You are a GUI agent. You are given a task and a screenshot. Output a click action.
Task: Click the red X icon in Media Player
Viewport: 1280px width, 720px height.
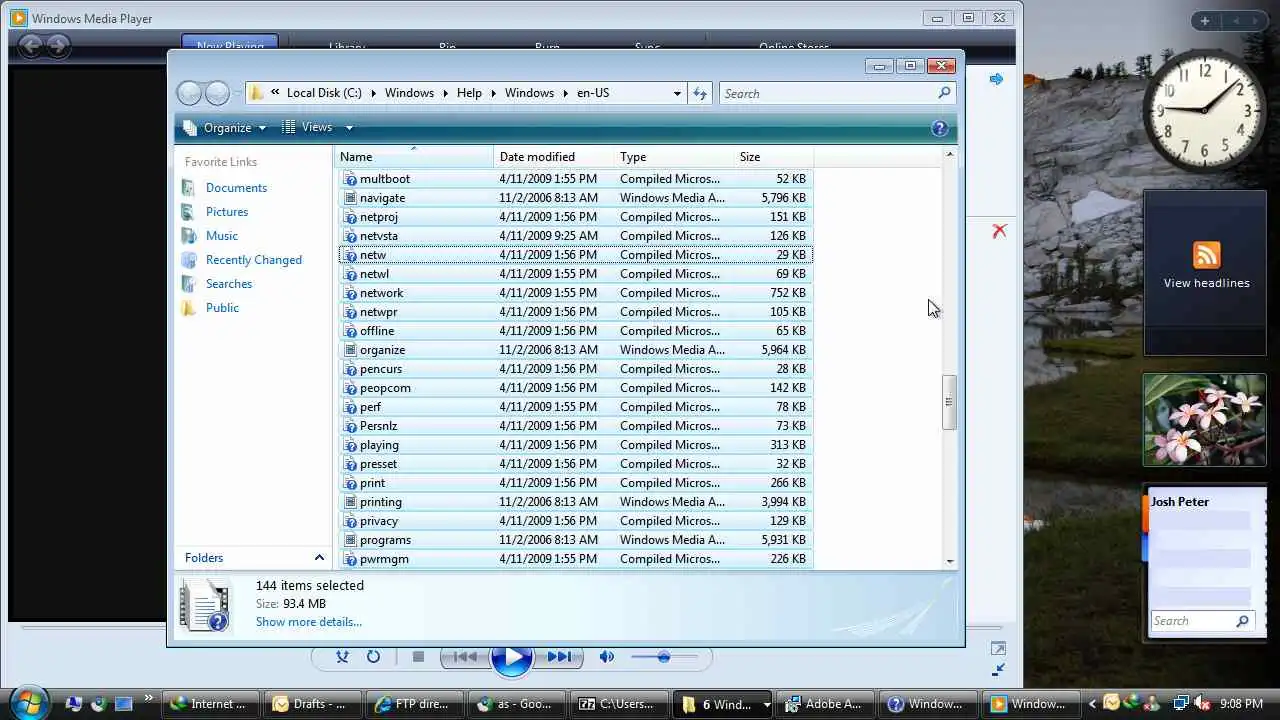point(999,231)
